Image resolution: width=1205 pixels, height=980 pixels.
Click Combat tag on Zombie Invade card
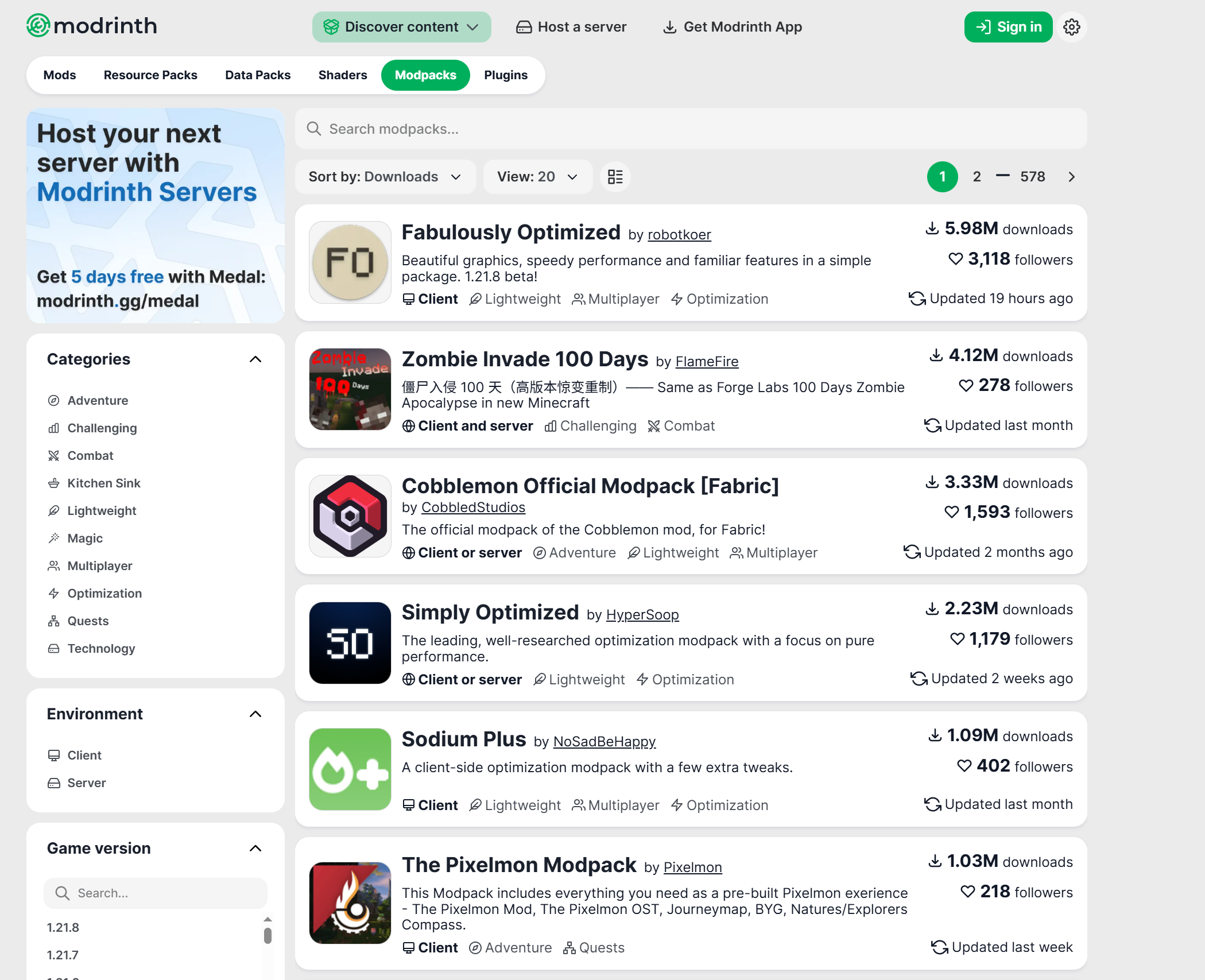click(x=681, y=426)
